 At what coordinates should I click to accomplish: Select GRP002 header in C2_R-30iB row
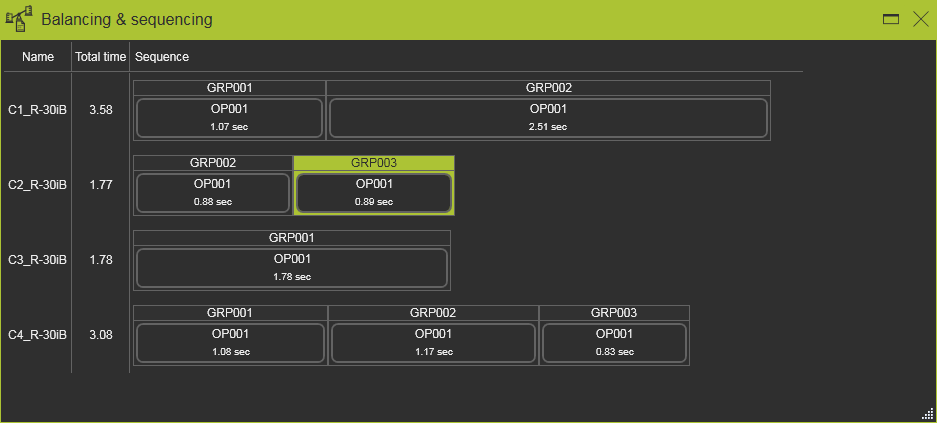pos(213,163)
